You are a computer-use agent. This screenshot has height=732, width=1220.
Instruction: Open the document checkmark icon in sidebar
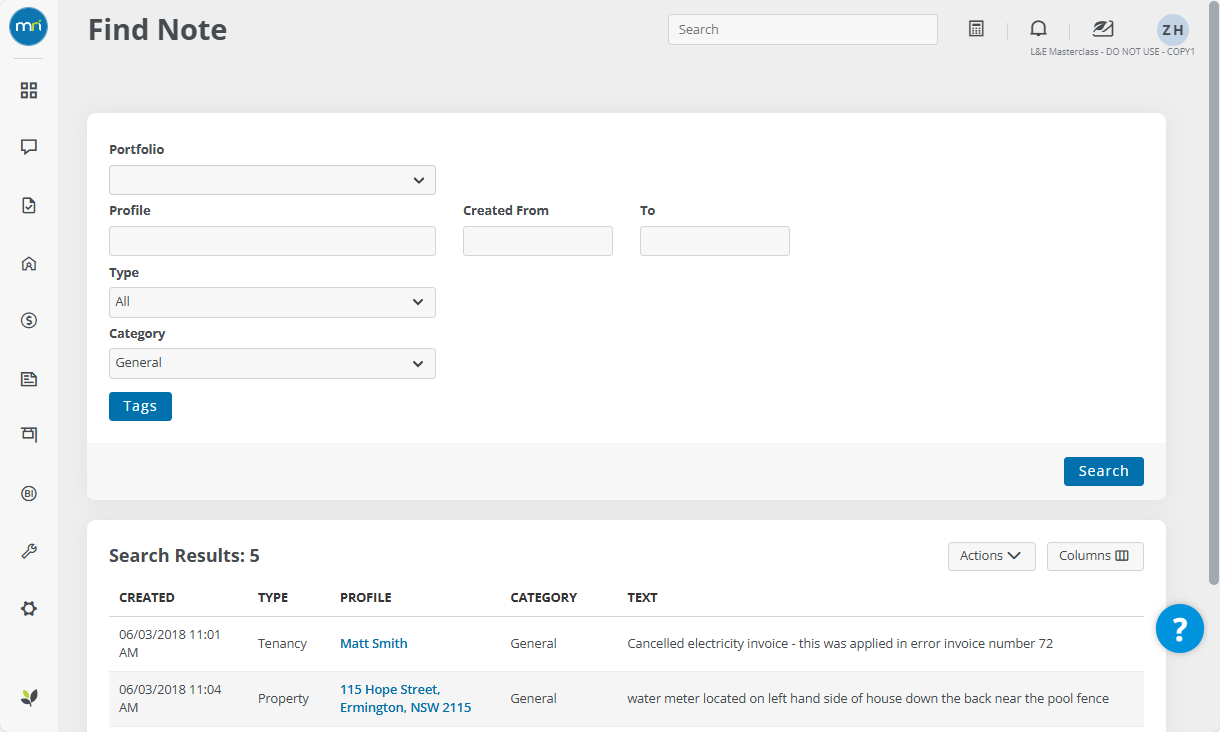pos(29,205)
